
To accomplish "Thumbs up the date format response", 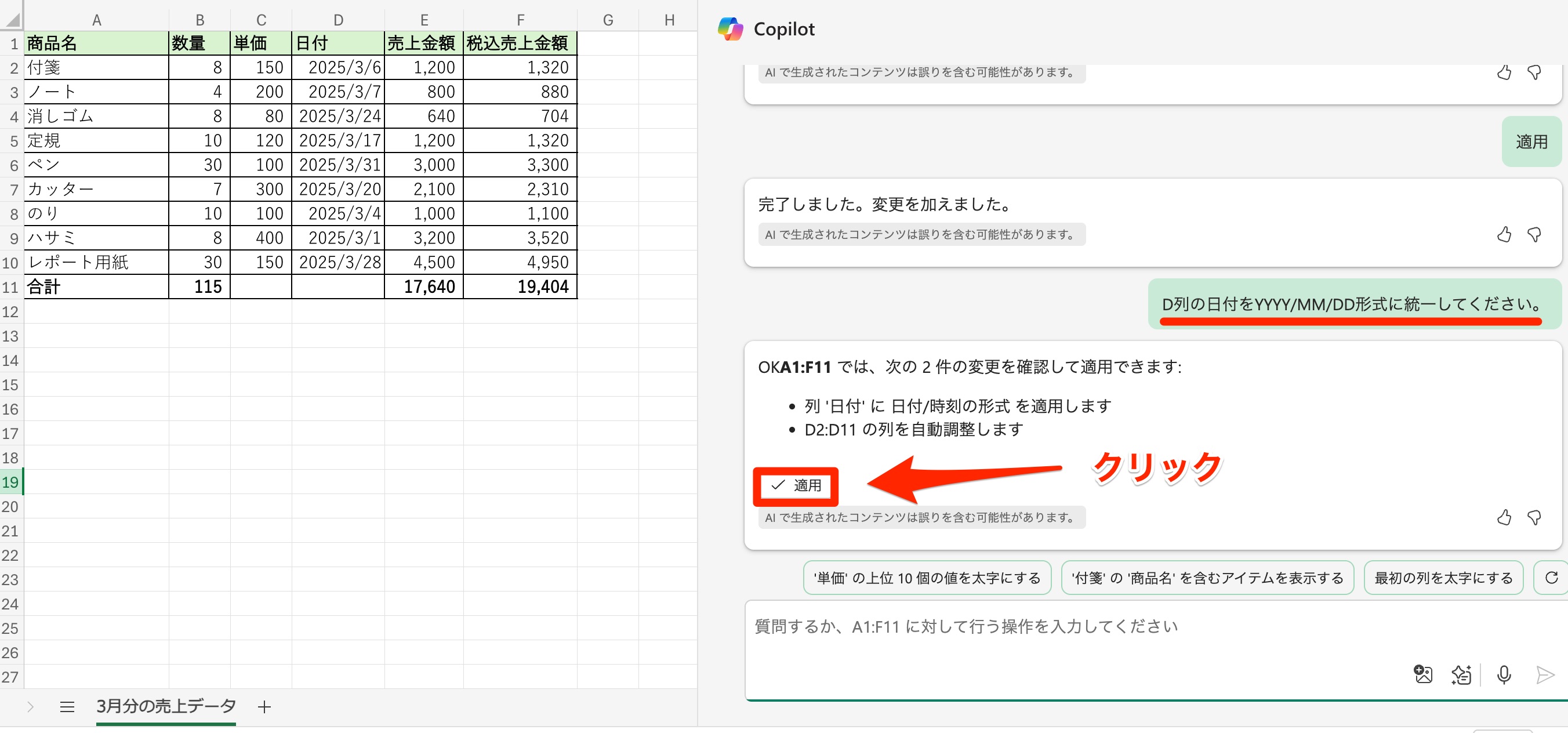I will [x=1504, y=517].
